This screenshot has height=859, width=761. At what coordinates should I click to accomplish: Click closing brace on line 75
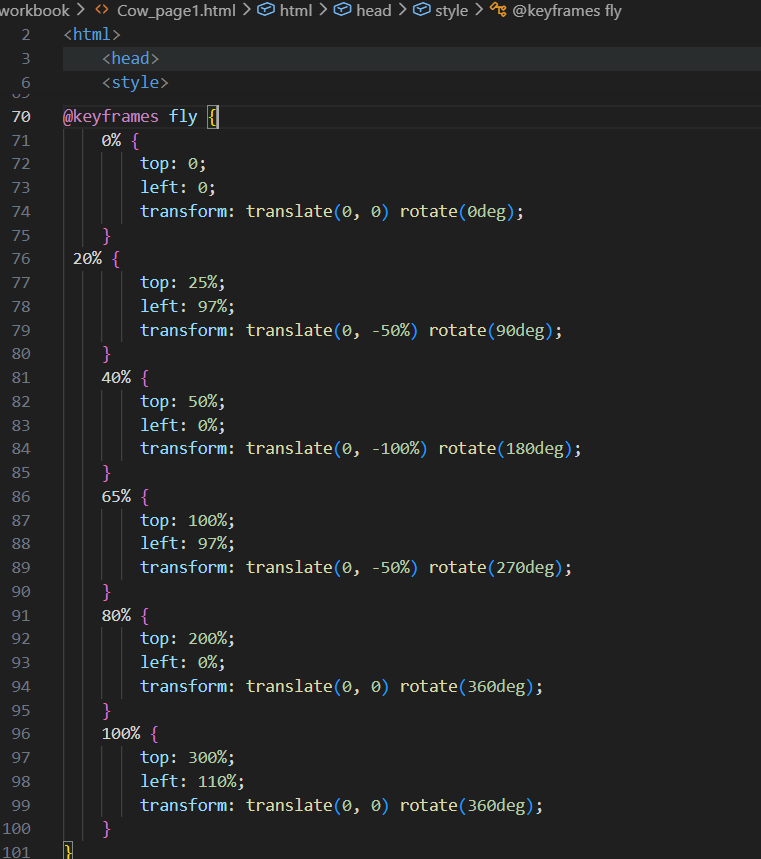[106, 236]
